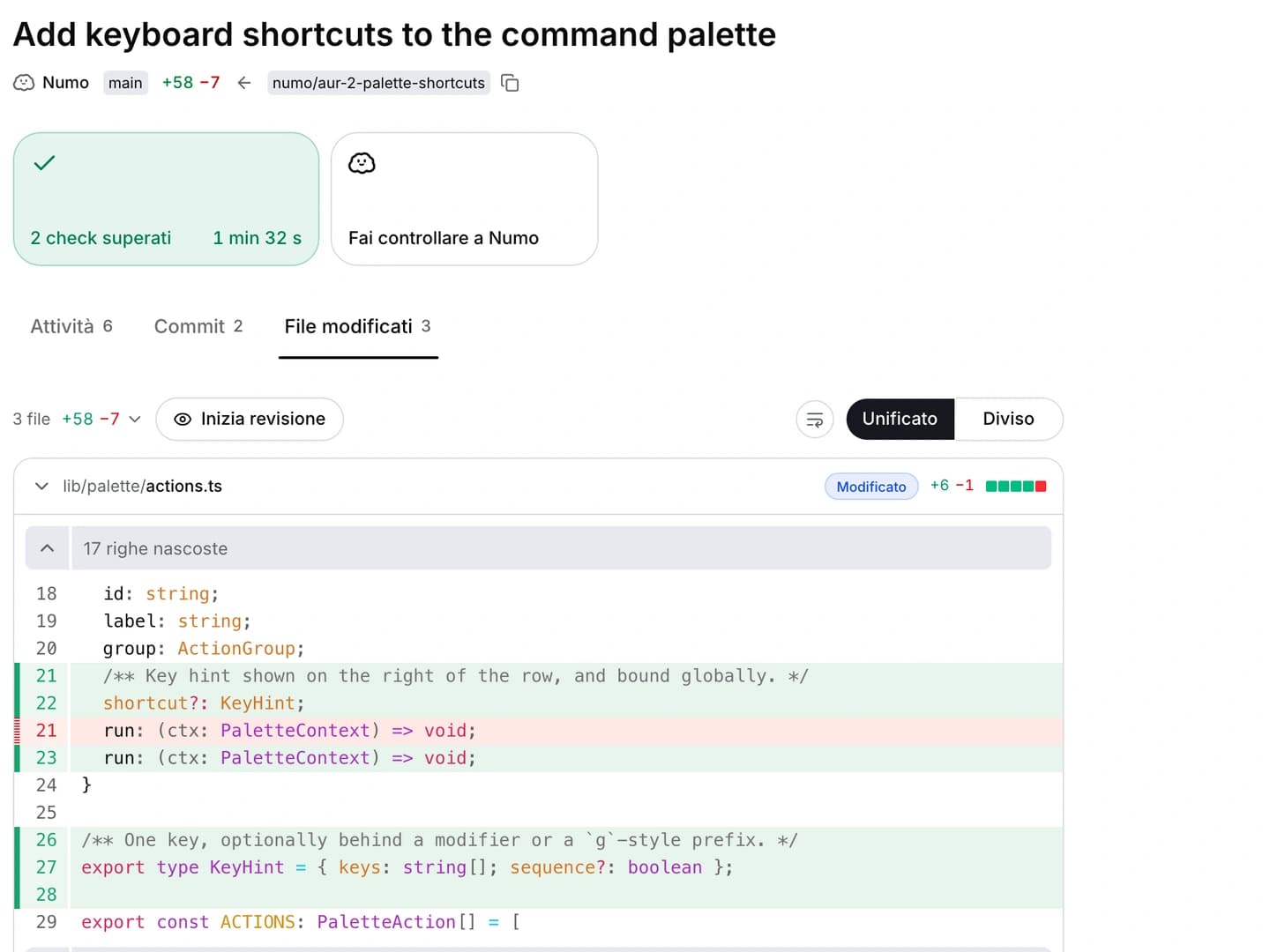Switch diff view to Diviso
This screenshot has height=952, width=1270.
pyautogui.click(x=1008, y=420)
